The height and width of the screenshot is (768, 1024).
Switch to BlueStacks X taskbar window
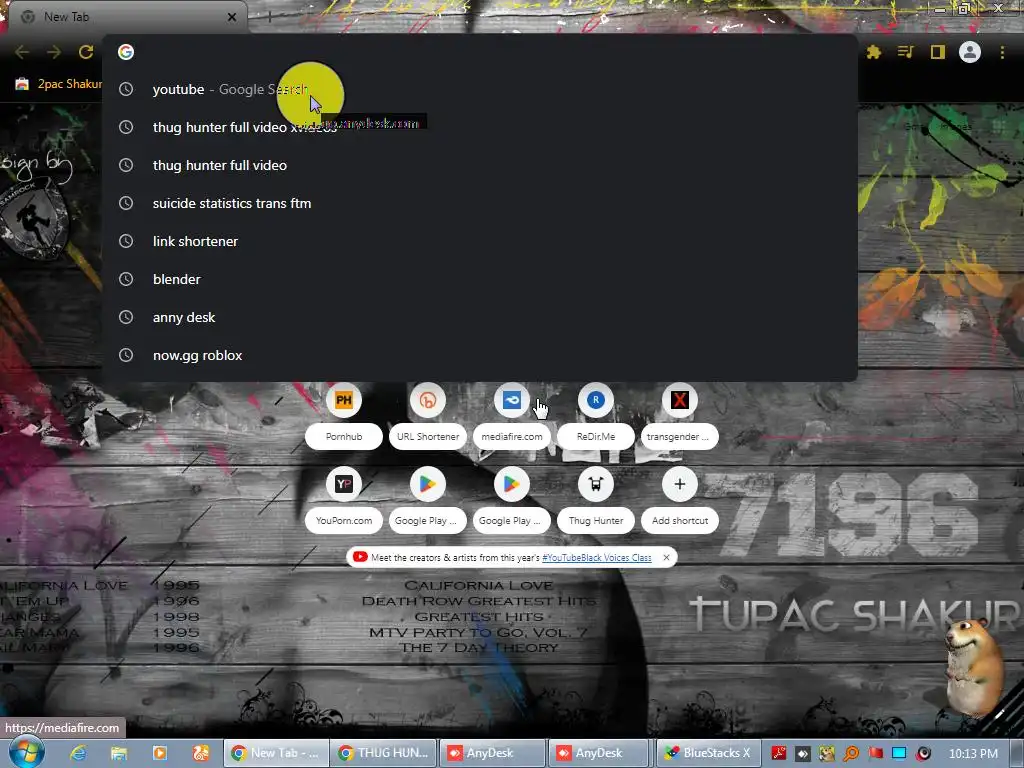click(709, 753)
